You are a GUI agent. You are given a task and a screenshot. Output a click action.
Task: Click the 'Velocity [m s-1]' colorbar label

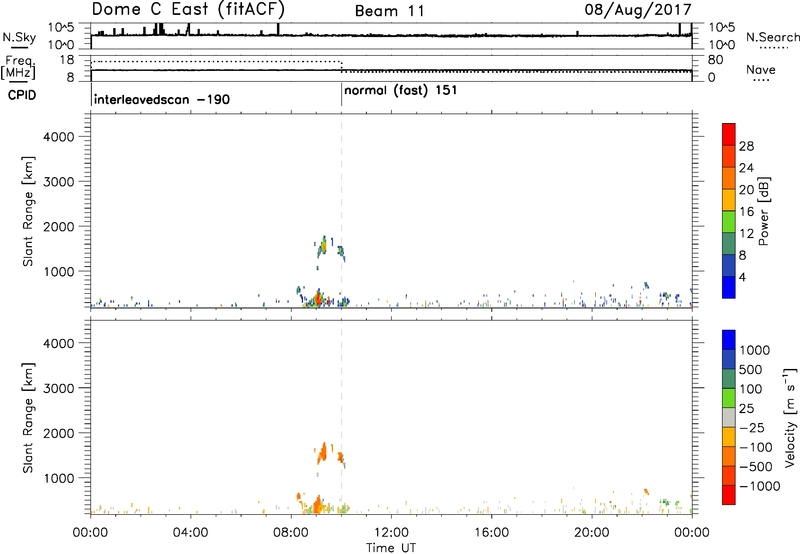(790, 417)
